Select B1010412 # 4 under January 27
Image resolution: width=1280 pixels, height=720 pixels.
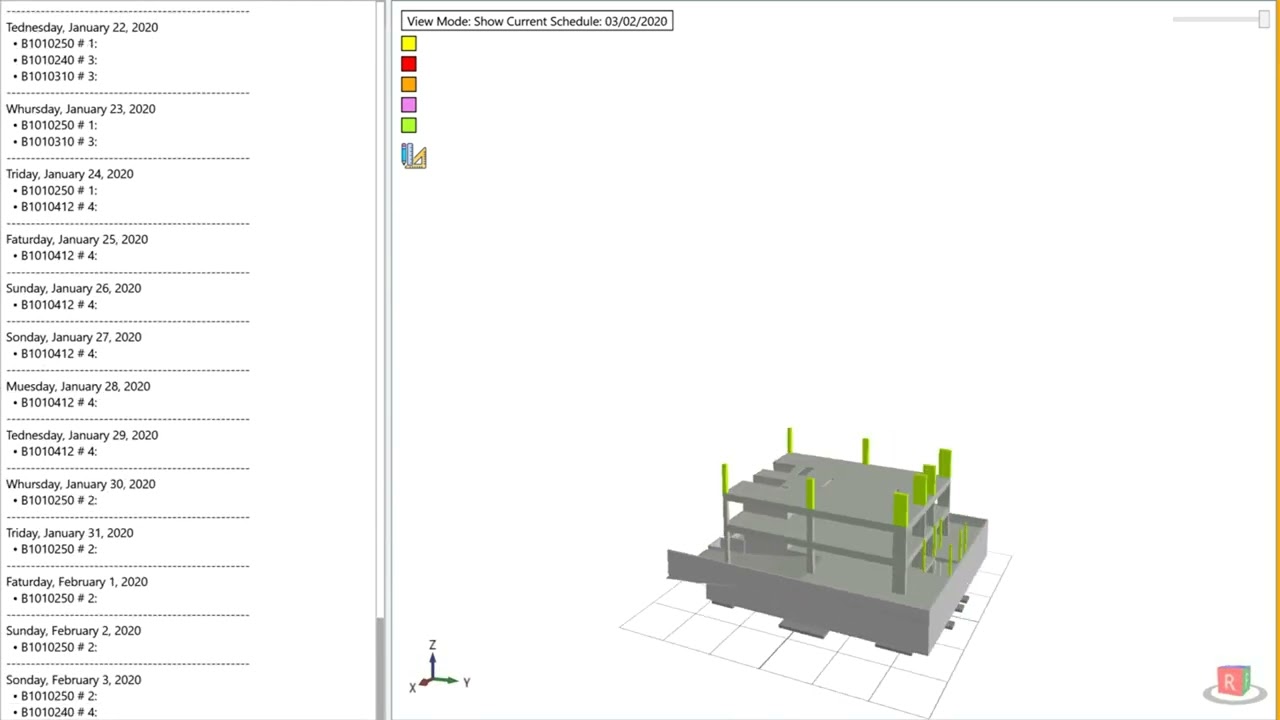[59, 353]
